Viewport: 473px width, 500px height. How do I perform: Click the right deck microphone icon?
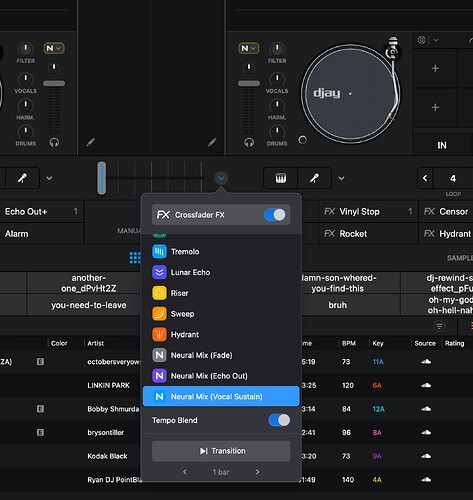[314, 178]
